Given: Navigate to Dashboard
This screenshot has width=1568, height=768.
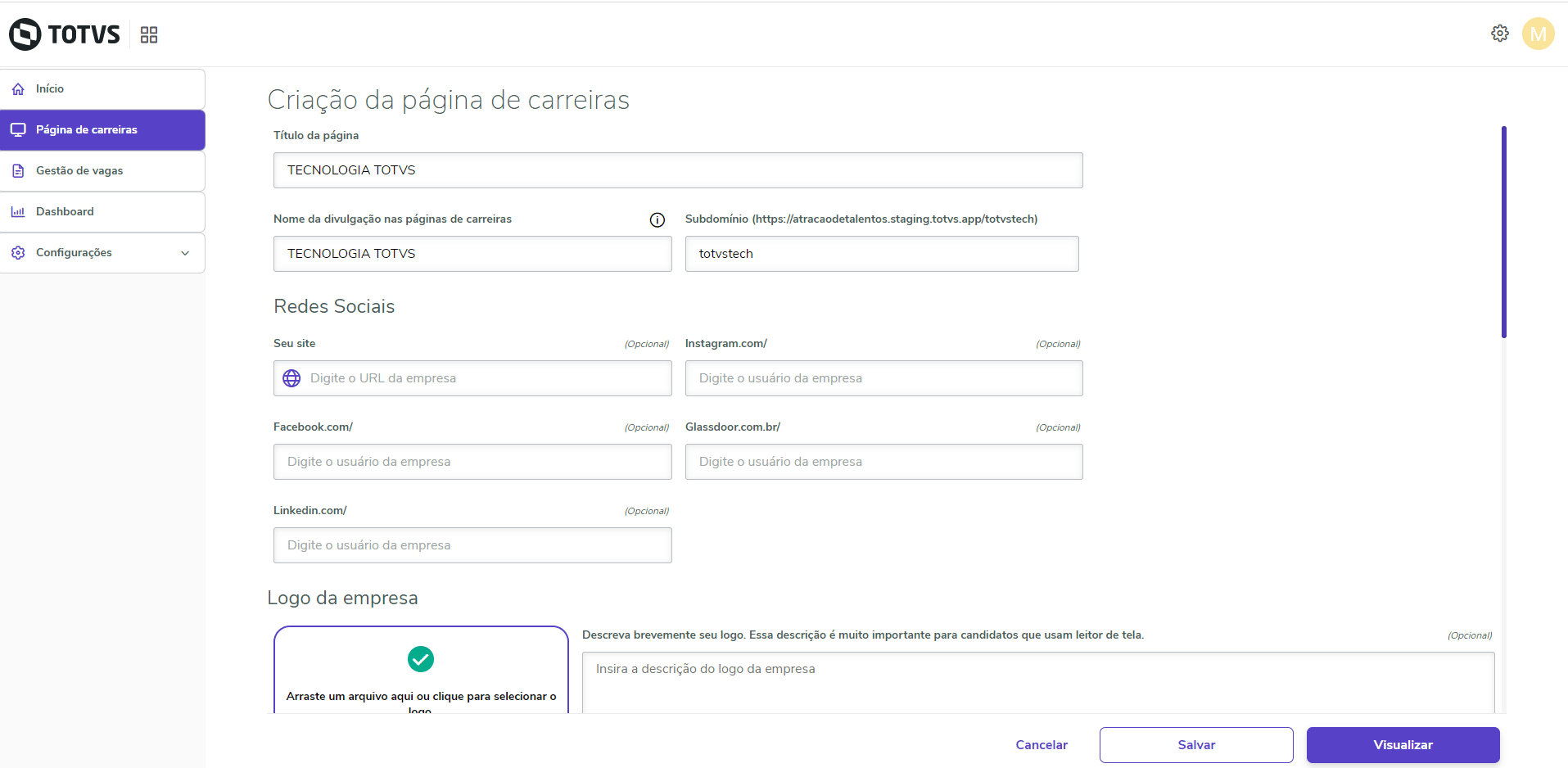Looking at the screenshot, I should (102, 212).
